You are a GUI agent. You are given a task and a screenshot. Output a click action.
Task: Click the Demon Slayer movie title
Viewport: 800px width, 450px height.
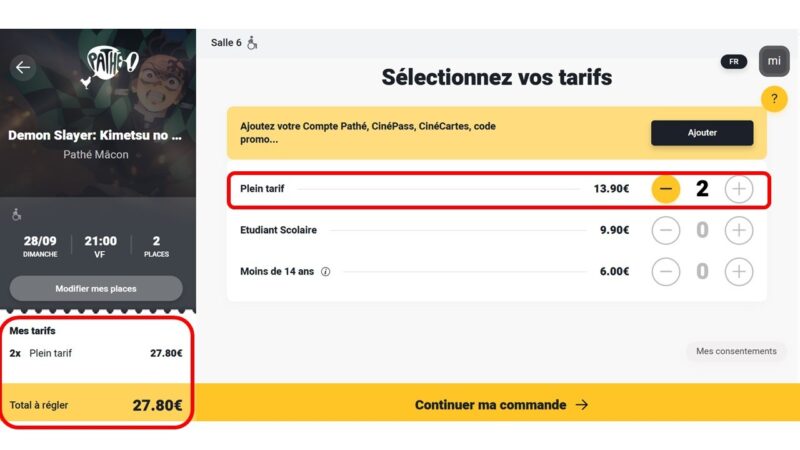[x=96, y=135]
